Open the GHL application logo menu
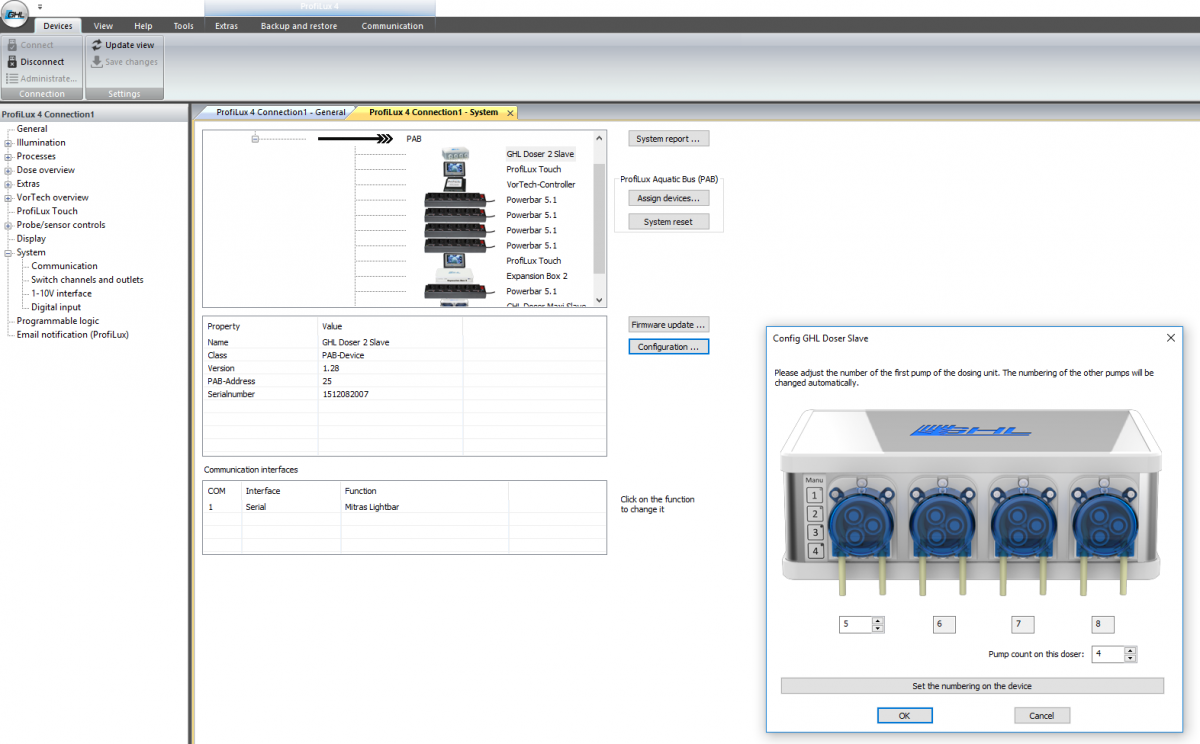This screenshot has width=1200, height=744. (x=15, y=15)
